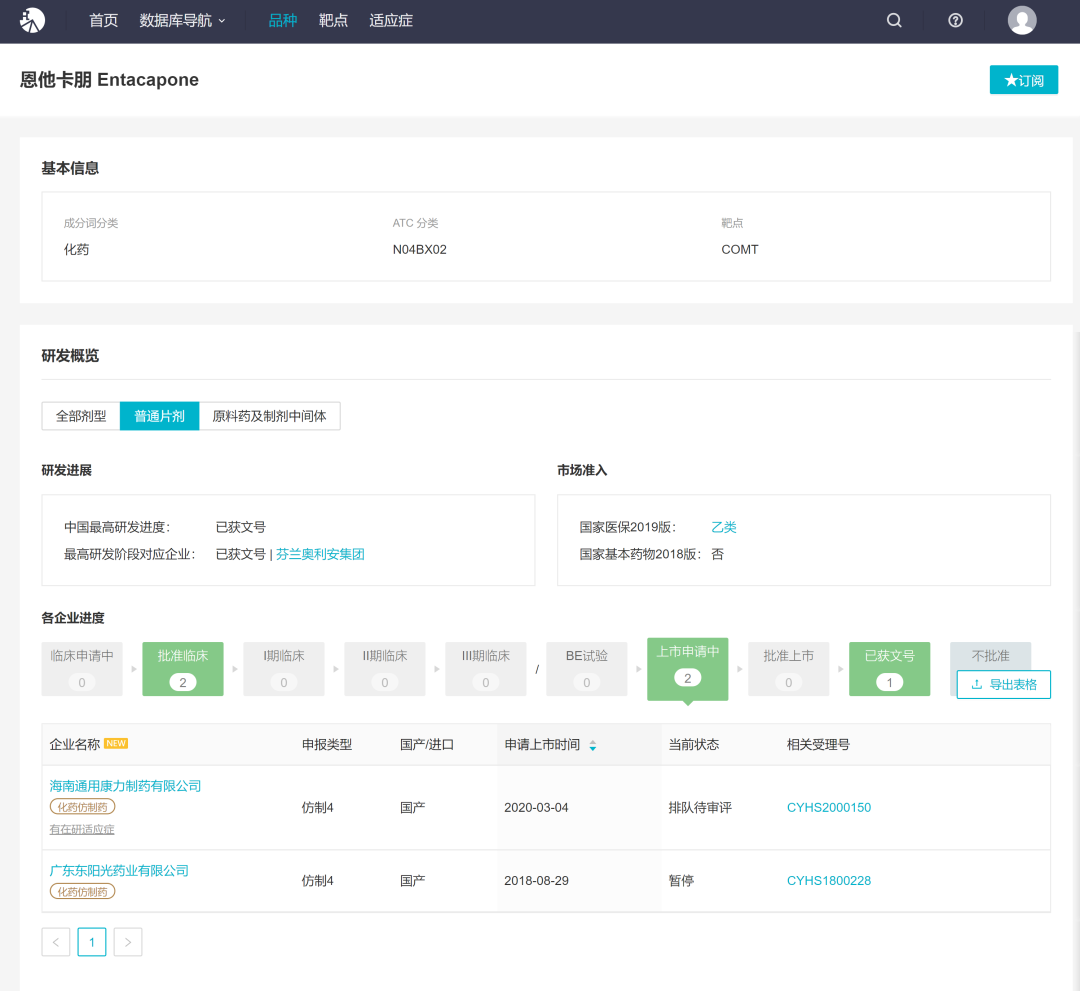Click the sort arrows on 申请上市时间

(x=592, y=745)
